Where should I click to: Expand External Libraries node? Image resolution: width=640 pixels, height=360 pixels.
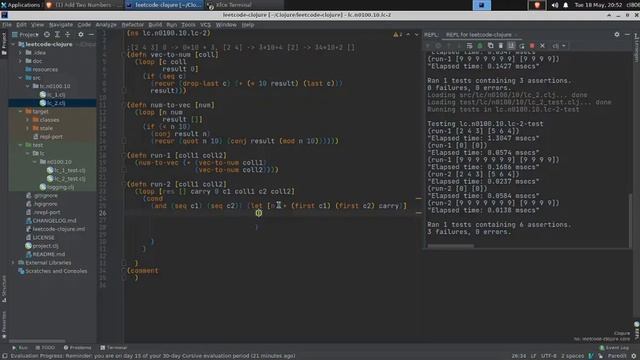(x=14, y=262)
